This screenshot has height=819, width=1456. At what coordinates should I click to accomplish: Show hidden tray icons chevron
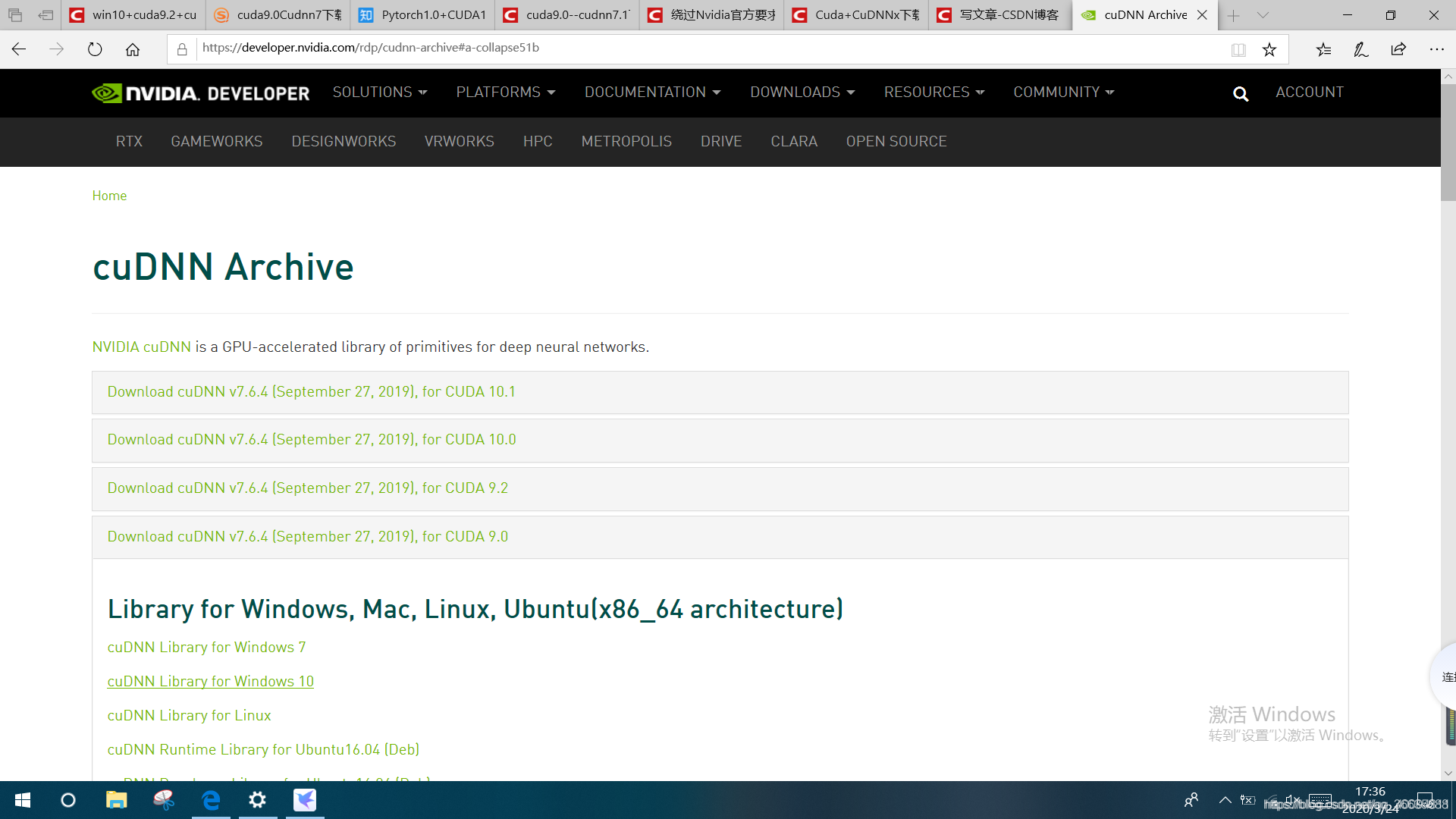coord(1225,800)
